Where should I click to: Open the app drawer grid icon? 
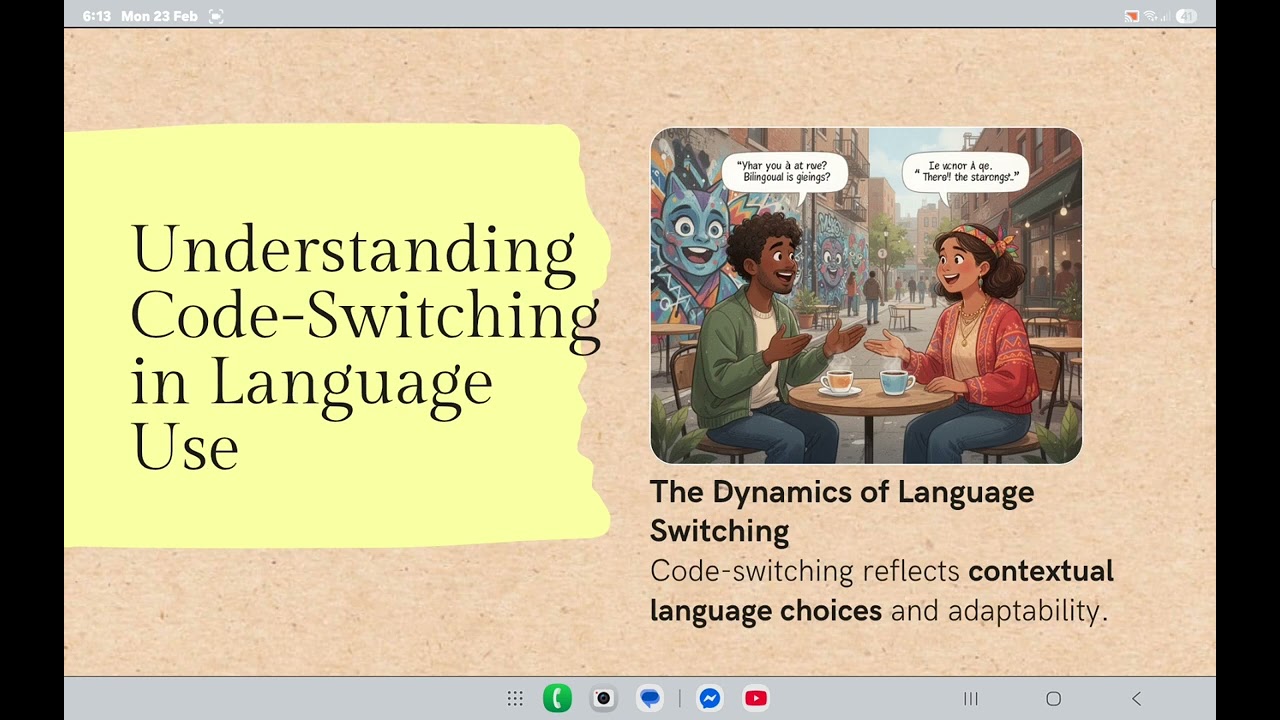[515, 699]
